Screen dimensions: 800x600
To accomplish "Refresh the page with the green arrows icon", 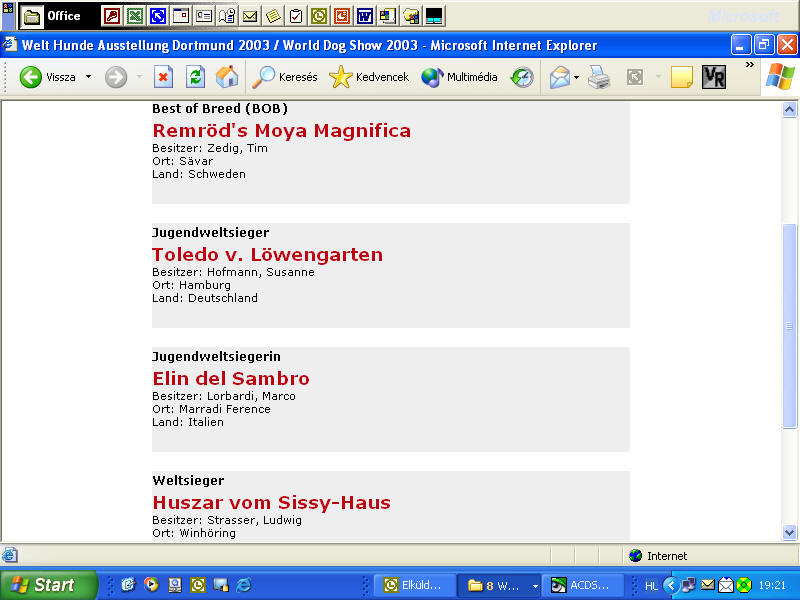I will 196,77.
